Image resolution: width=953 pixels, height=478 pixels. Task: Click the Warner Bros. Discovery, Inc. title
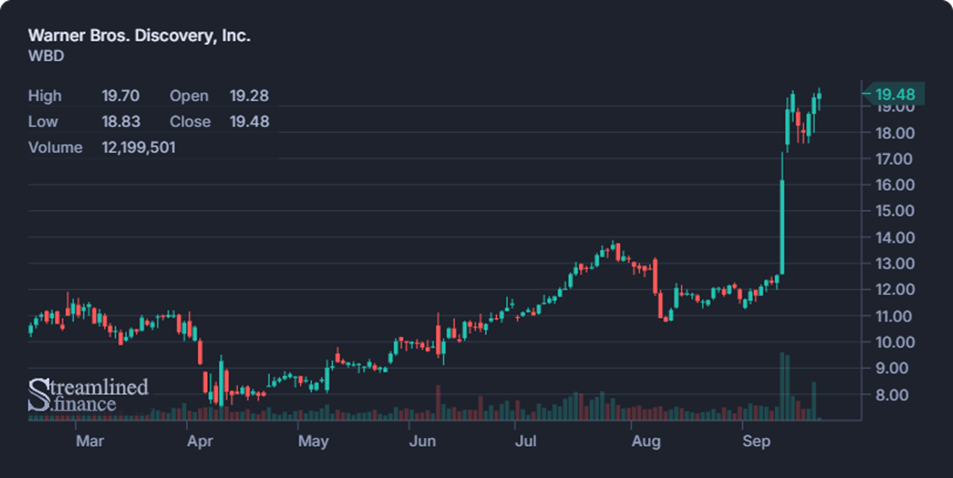click(x=139, y=35)
